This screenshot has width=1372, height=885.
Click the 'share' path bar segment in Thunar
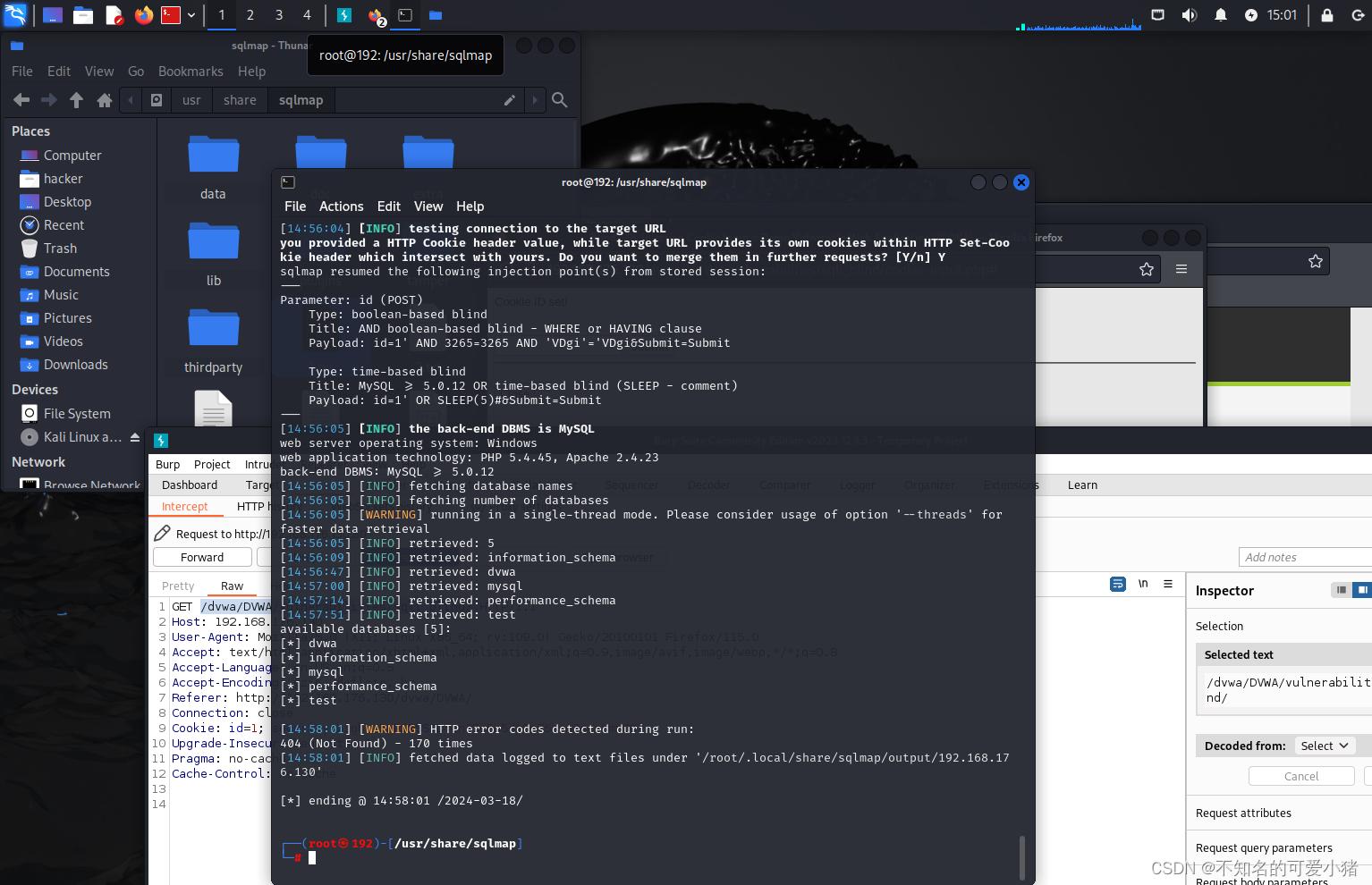point(240,100)
